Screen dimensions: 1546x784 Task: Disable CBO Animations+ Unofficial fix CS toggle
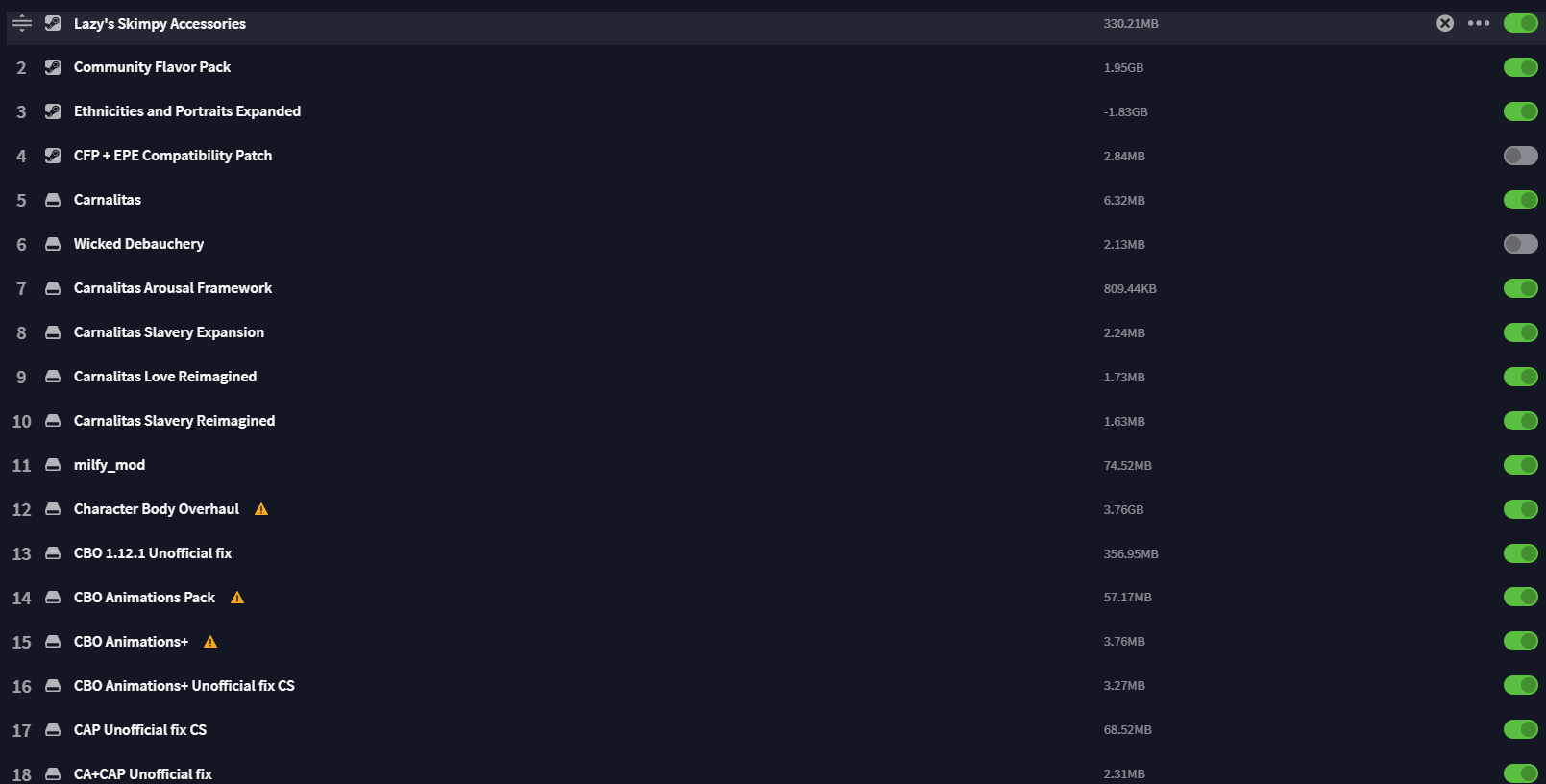pyautogui.click(x=1521, y=685)
